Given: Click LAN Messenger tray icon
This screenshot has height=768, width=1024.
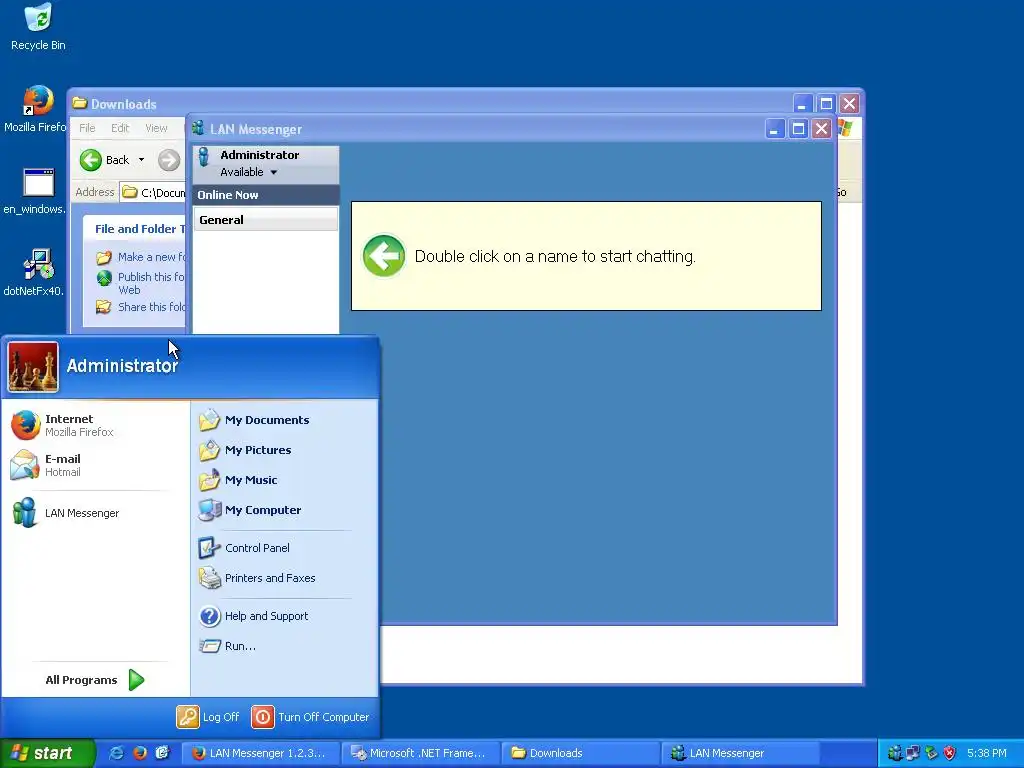Looking at the screenshot, I should coord(895,753).
